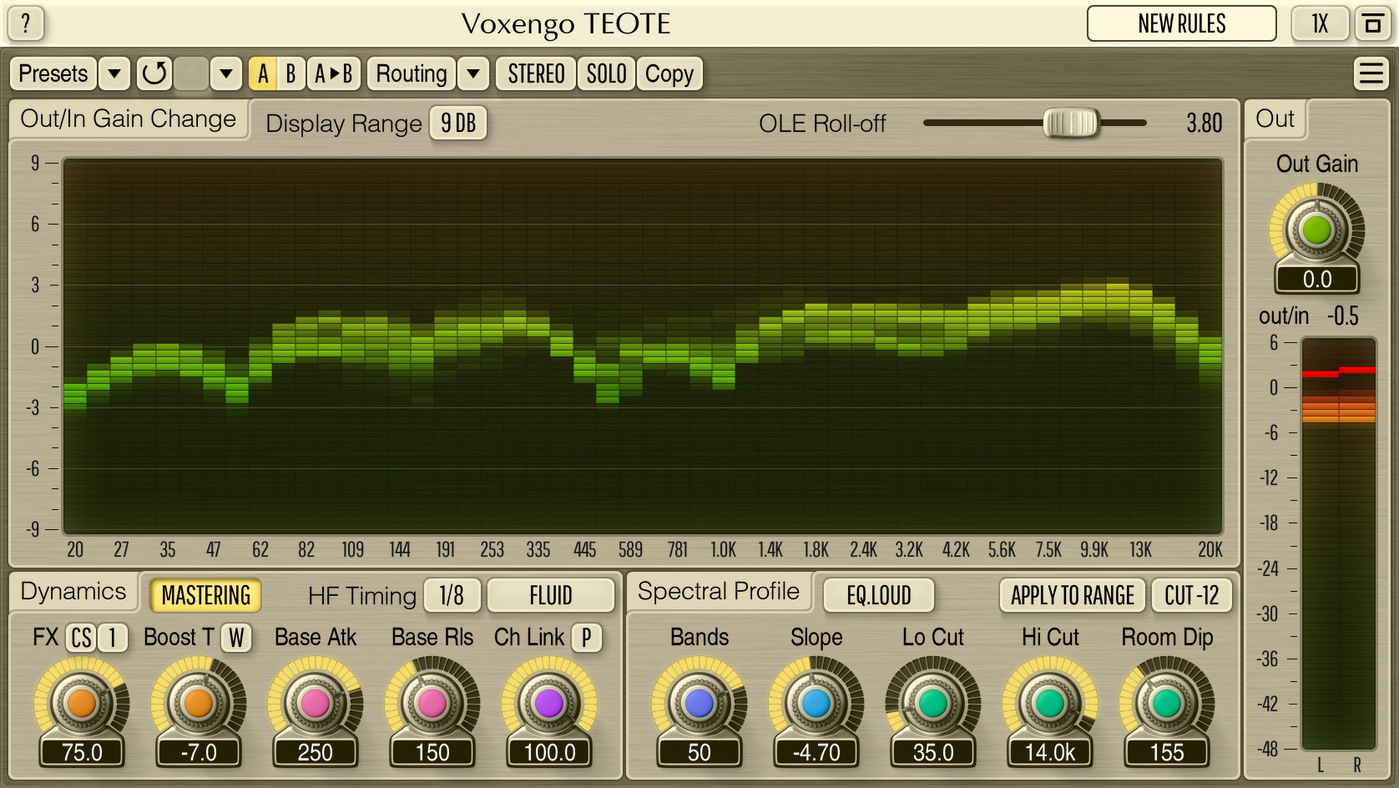Enable SOLO channel monitoring
Viewport: 1399px width, 788px height.
click(x=606, y=74)
